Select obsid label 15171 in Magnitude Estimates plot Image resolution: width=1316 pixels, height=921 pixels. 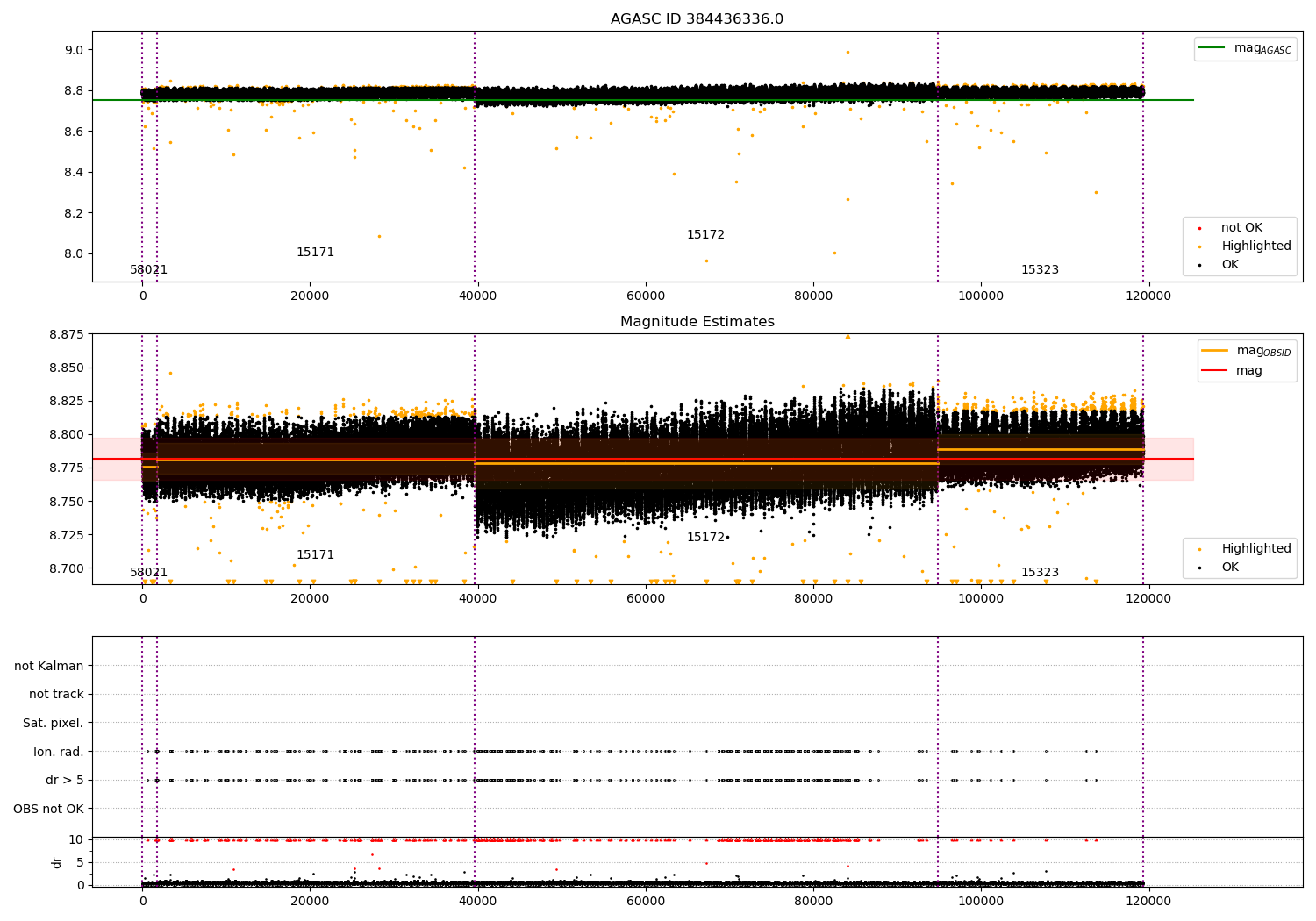315,555
